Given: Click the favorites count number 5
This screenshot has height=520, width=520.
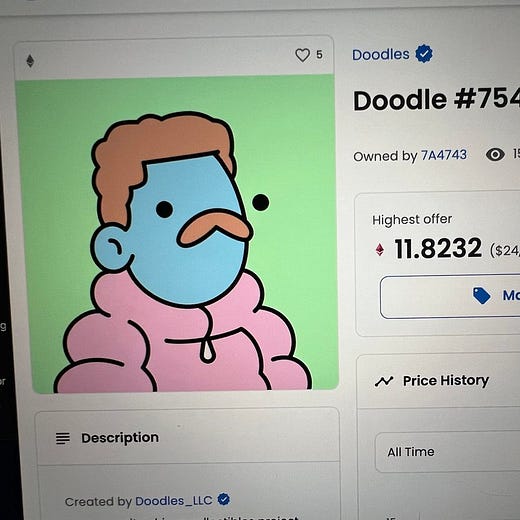Looking at the screenshot, I should click(x=319, y=55).
